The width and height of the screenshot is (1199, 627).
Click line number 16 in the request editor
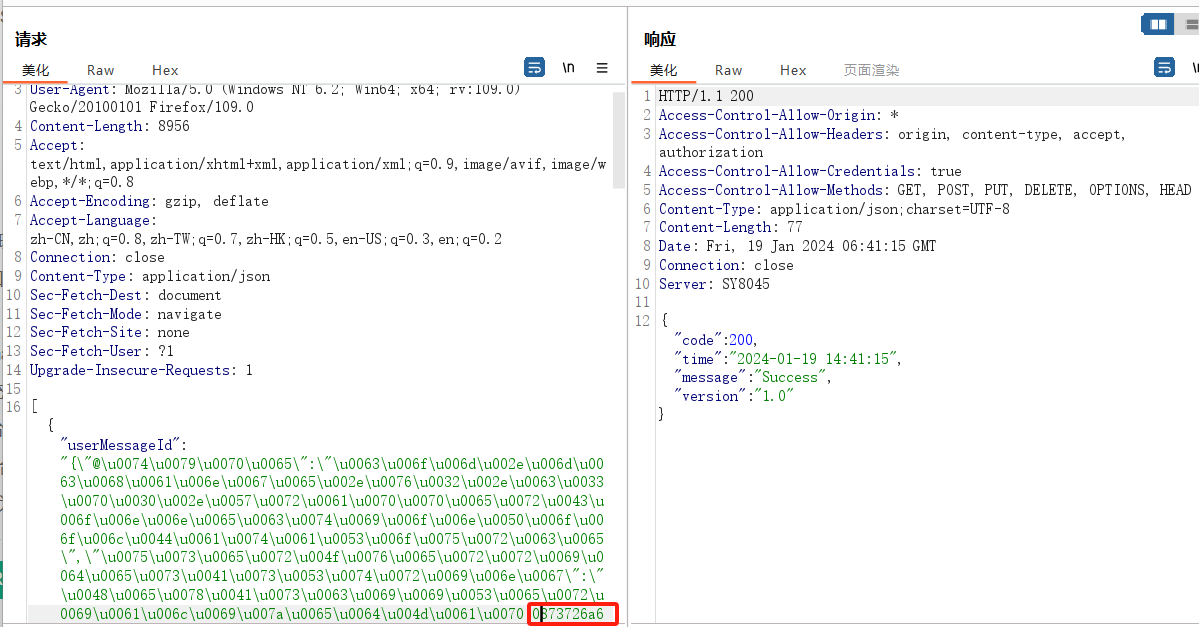[x=16, y=406]
